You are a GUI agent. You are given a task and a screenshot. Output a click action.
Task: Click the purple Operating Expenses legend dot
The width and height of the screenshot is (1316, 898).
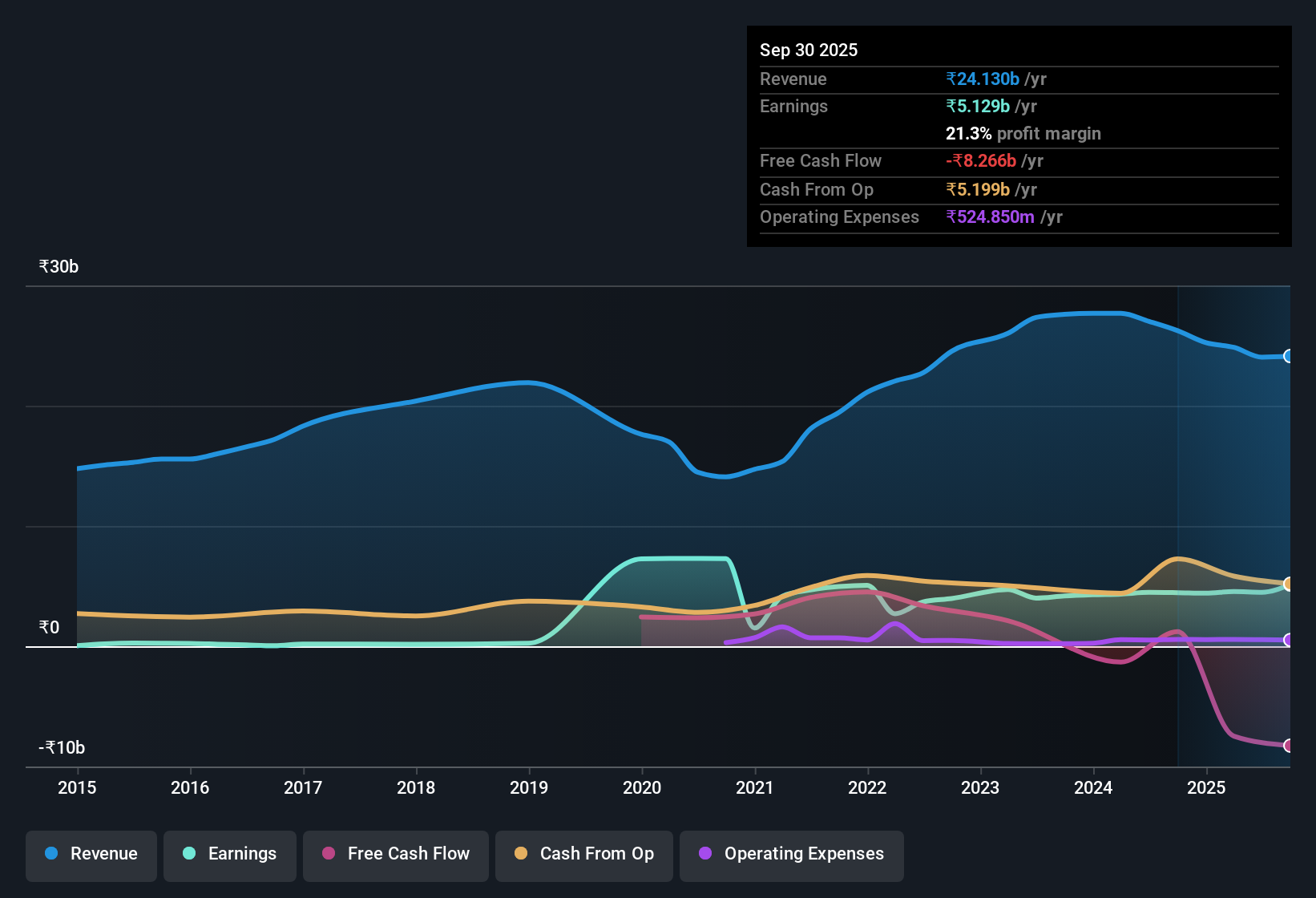coord(704,854)
